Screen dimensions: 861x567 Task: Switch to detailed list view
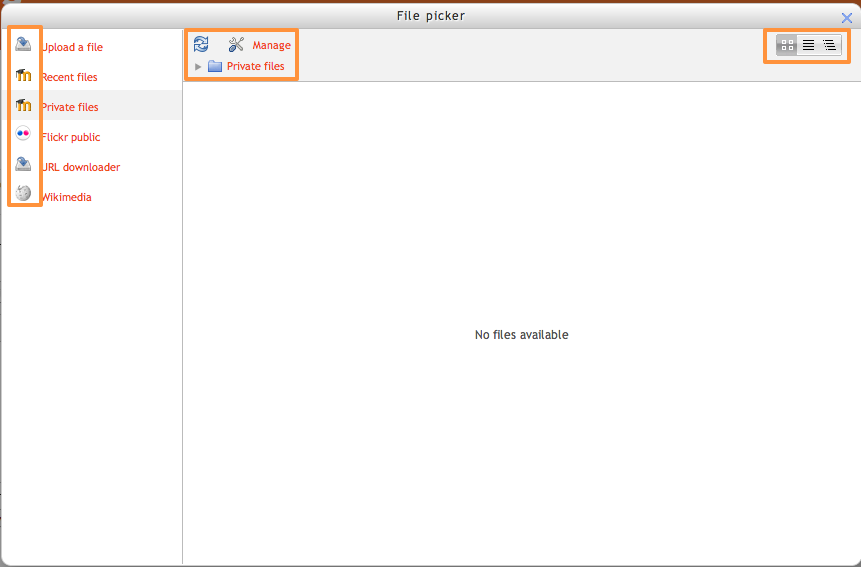click(x=808, y=46)
